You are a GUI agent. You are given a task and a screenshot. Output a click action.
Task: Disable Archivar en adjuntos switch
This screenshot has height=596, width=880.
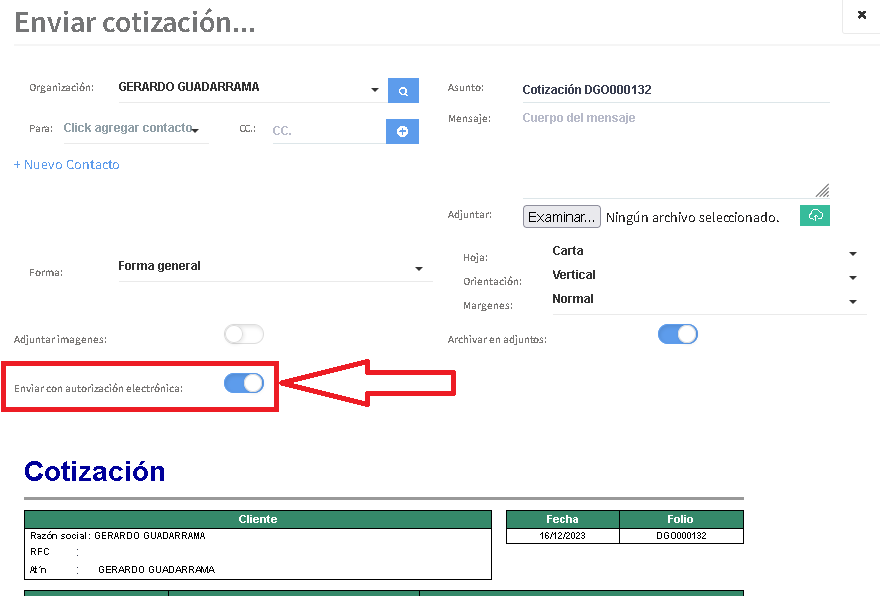click(x=677, y=335)
